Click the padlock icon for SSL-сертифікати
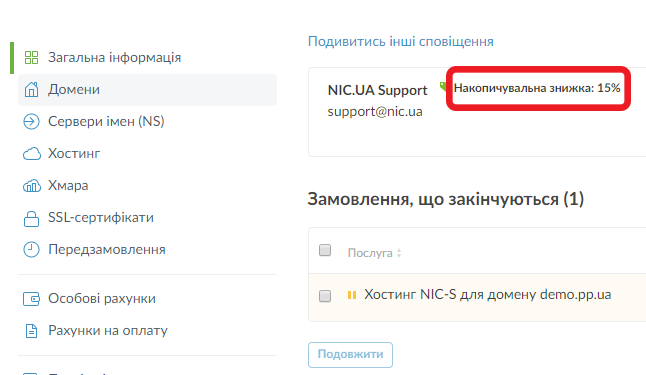Image resolution: width=646 pixels, height=375 pixels. [x=31, y=218]
